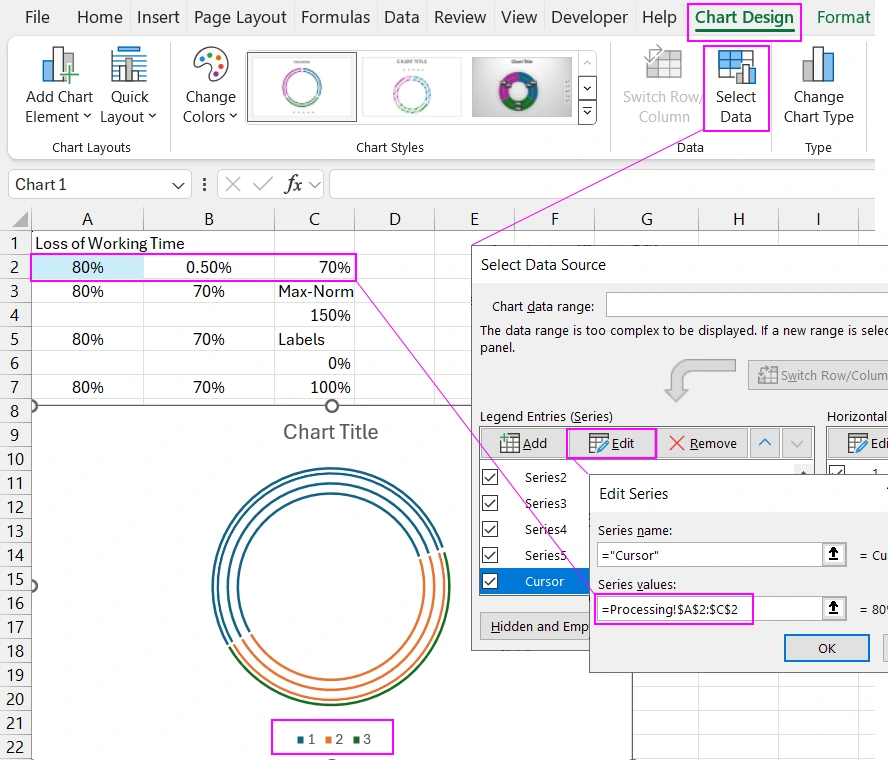Screen dimensions: 888x760
Task: Uncheck the Series2 legend entry
Action: 489,477
